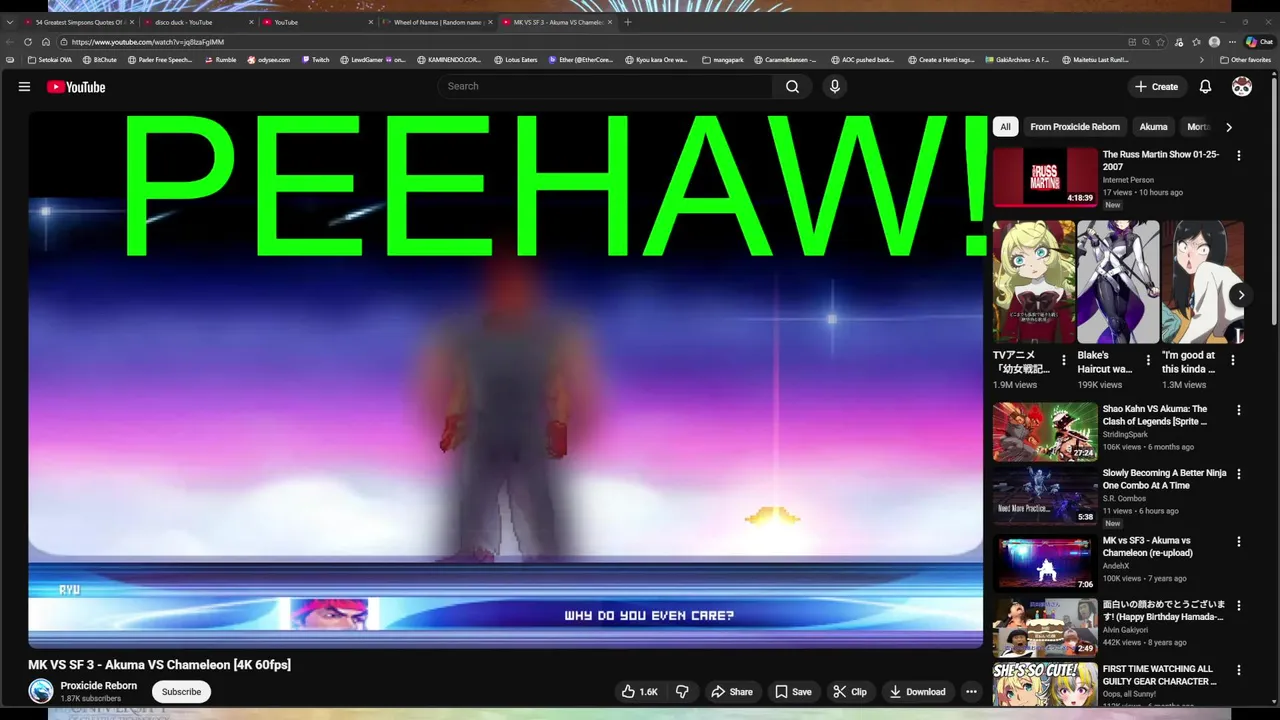
Task: Start voice search with microphone icon
Action: tap(835, 87)
